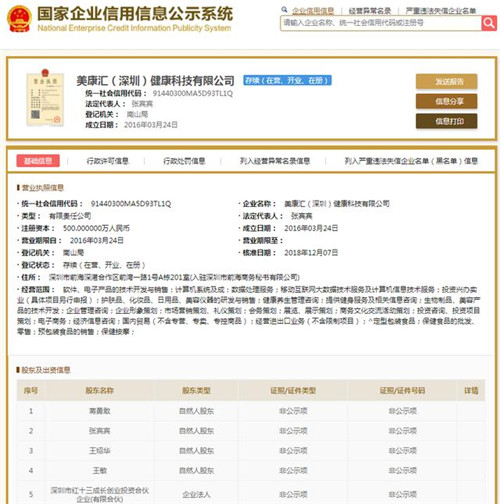The height and width of the screenshot is (504, 500).
Task: Open the business license thumbnail image
Action: pos(45,97)
